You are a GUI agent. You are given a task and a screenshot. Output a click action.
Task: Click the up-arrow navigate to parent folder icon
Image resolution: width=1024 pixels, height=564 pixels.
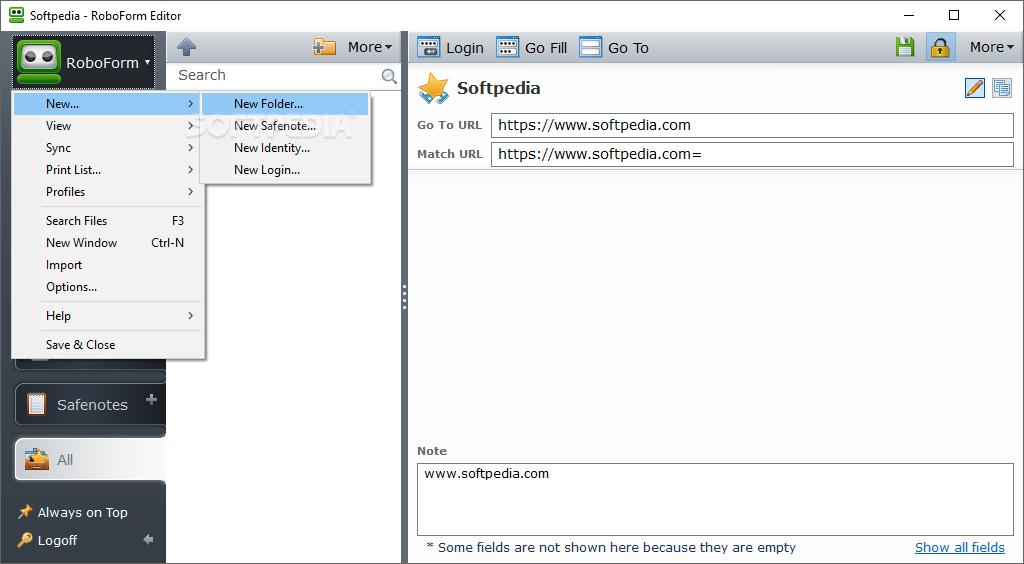(186, 47)
